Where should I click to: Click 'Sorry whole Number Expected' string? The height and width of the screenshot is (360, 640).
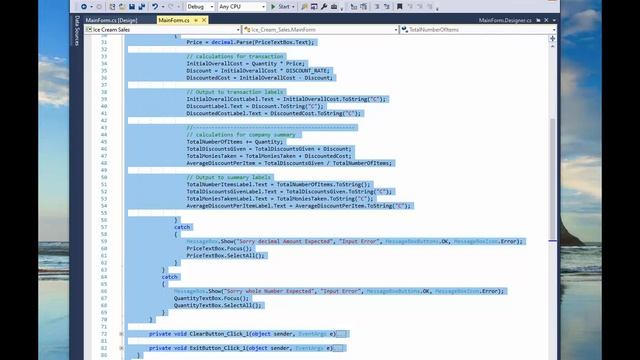point(269,291)
